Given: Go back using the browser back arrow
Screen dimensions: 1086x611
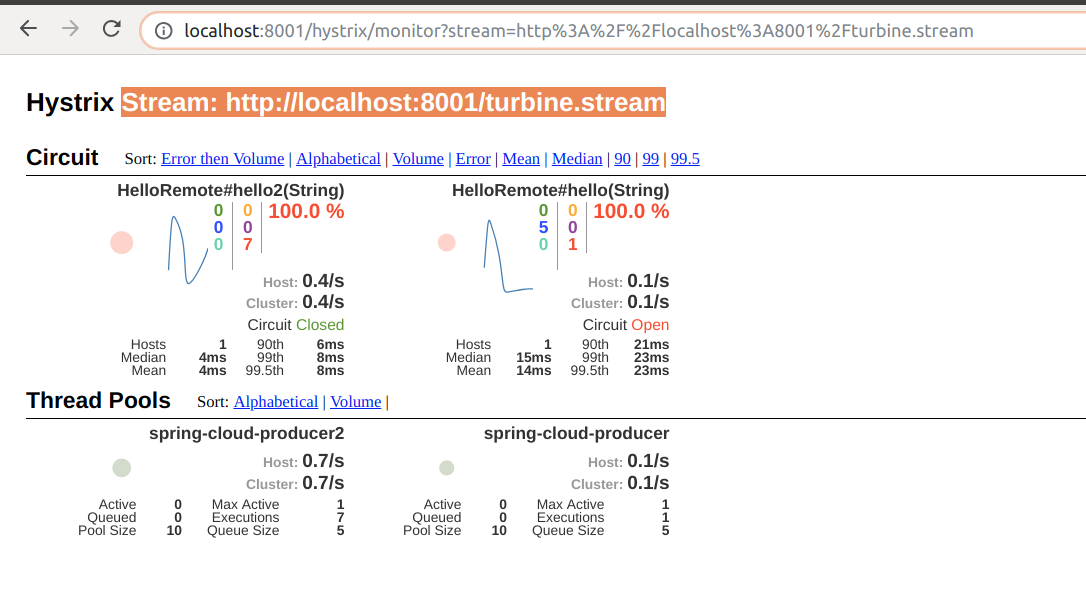Looking at the screenshot, I should (28, 29).
